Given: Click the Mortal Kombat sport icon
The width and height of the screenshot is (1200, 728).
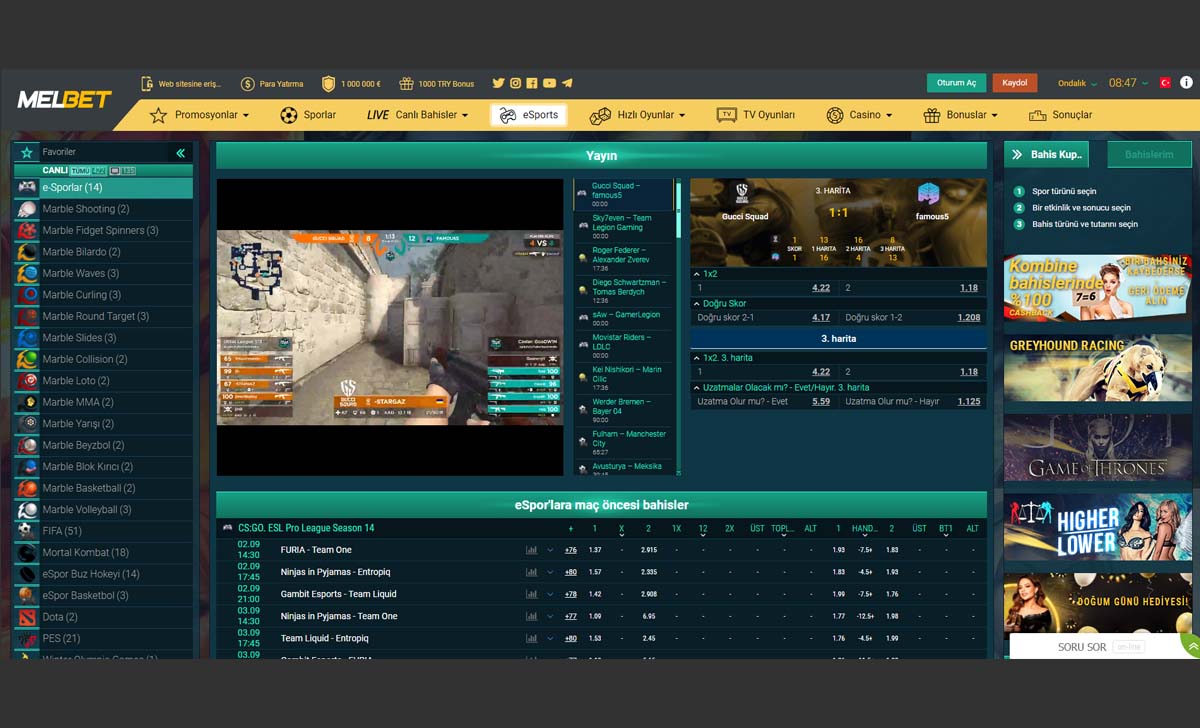Looking at the screenshot, I should coord(27,553).
